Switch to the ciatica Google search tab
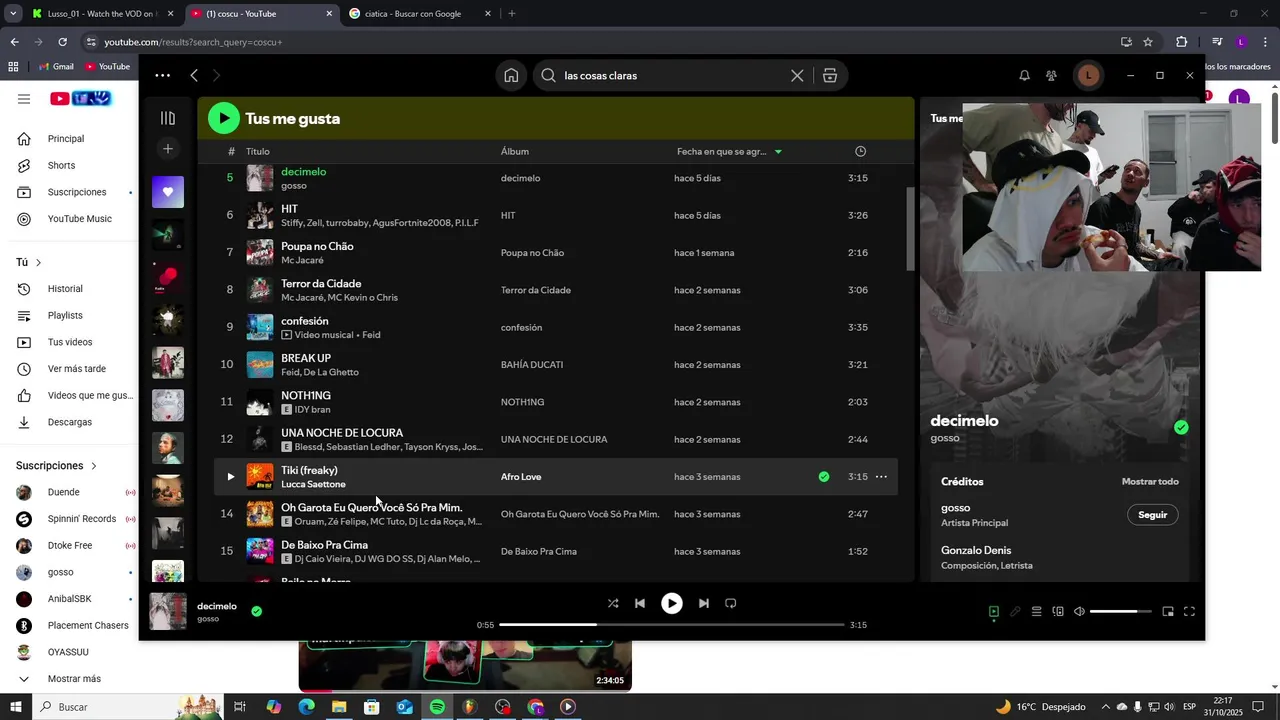1280x720 pixels. 419,14
